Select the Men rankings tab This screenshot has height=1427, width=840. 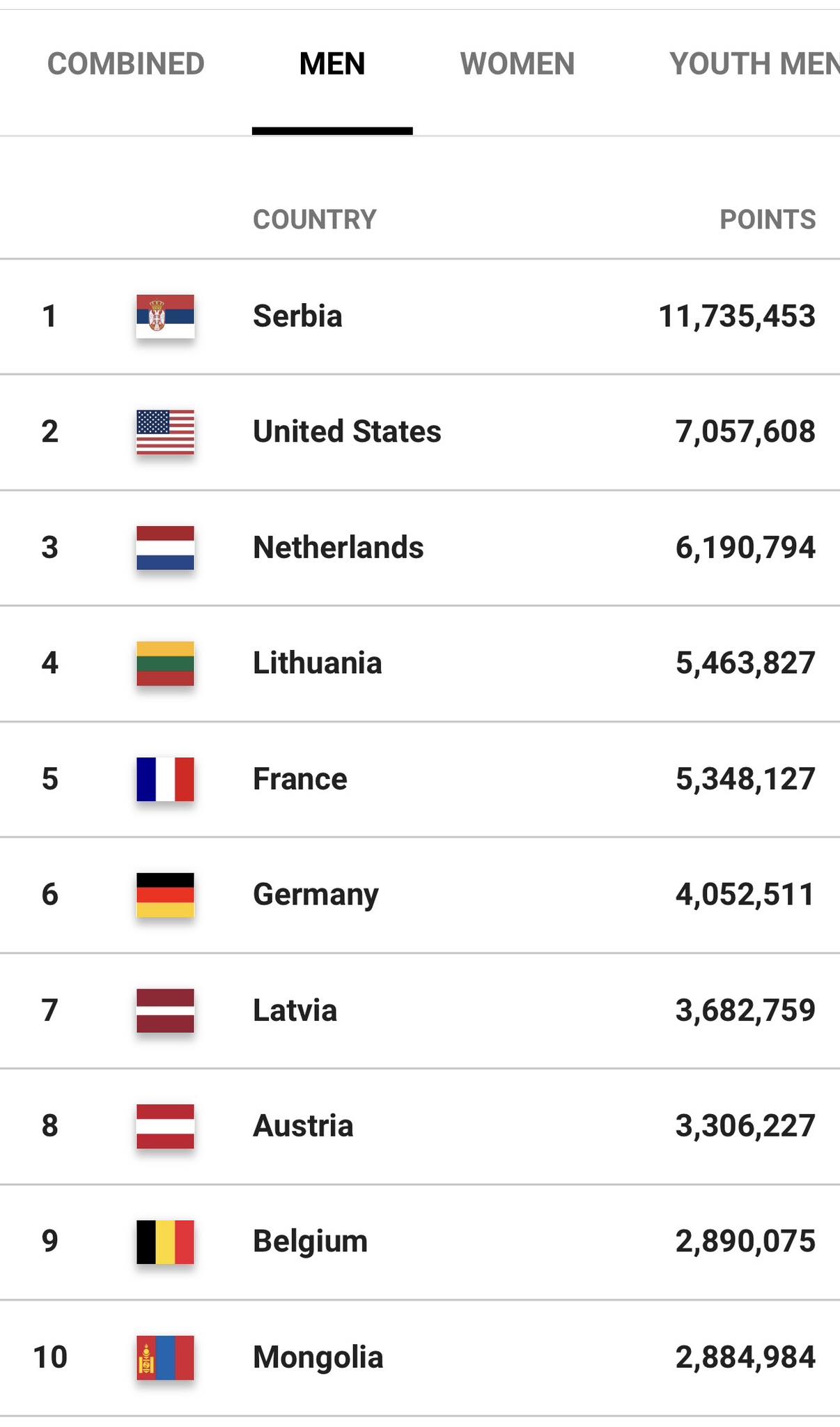click(x=332, y=64)
